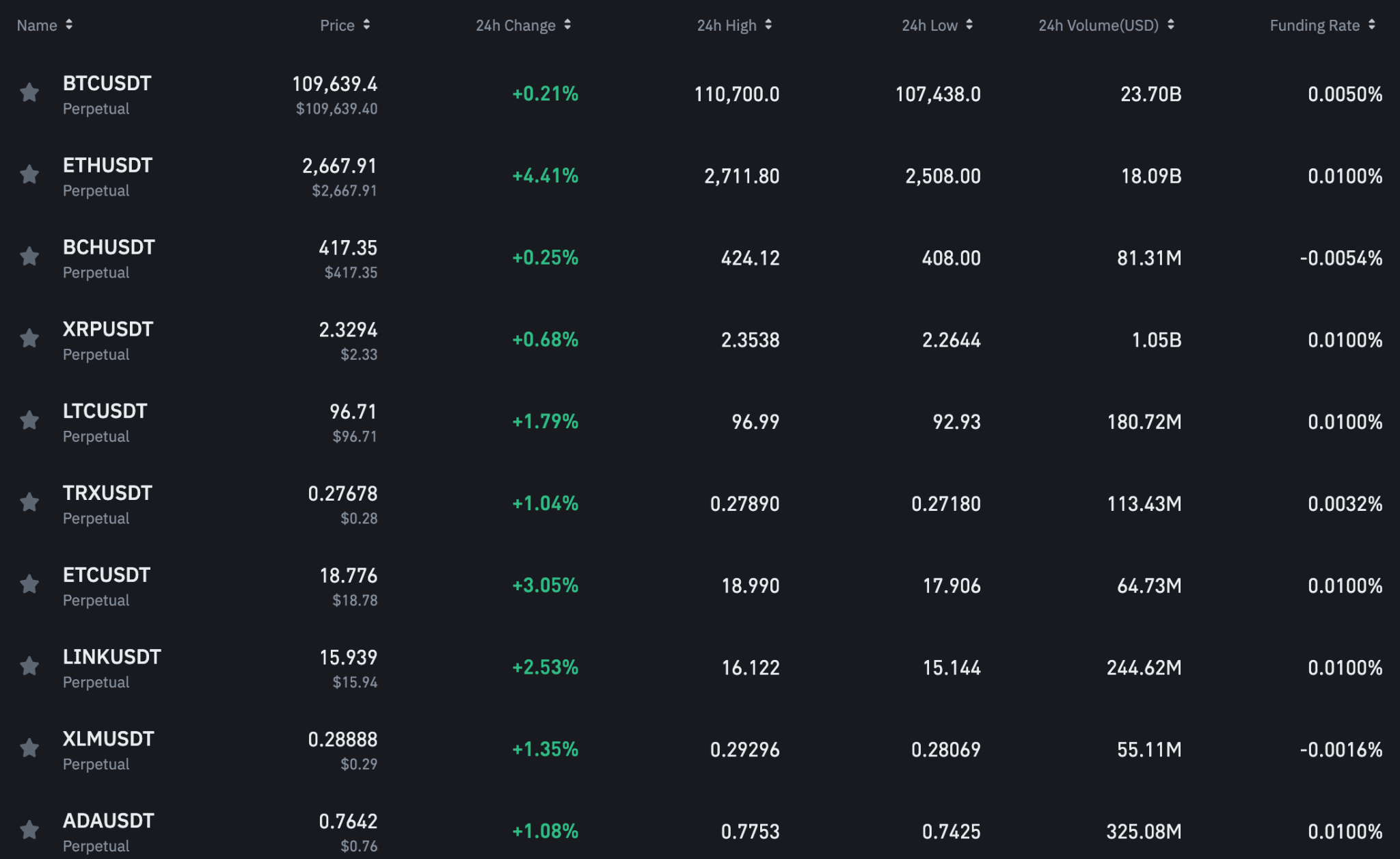Favorite the ADAUSDT contract star

click(x=29, y=830)
